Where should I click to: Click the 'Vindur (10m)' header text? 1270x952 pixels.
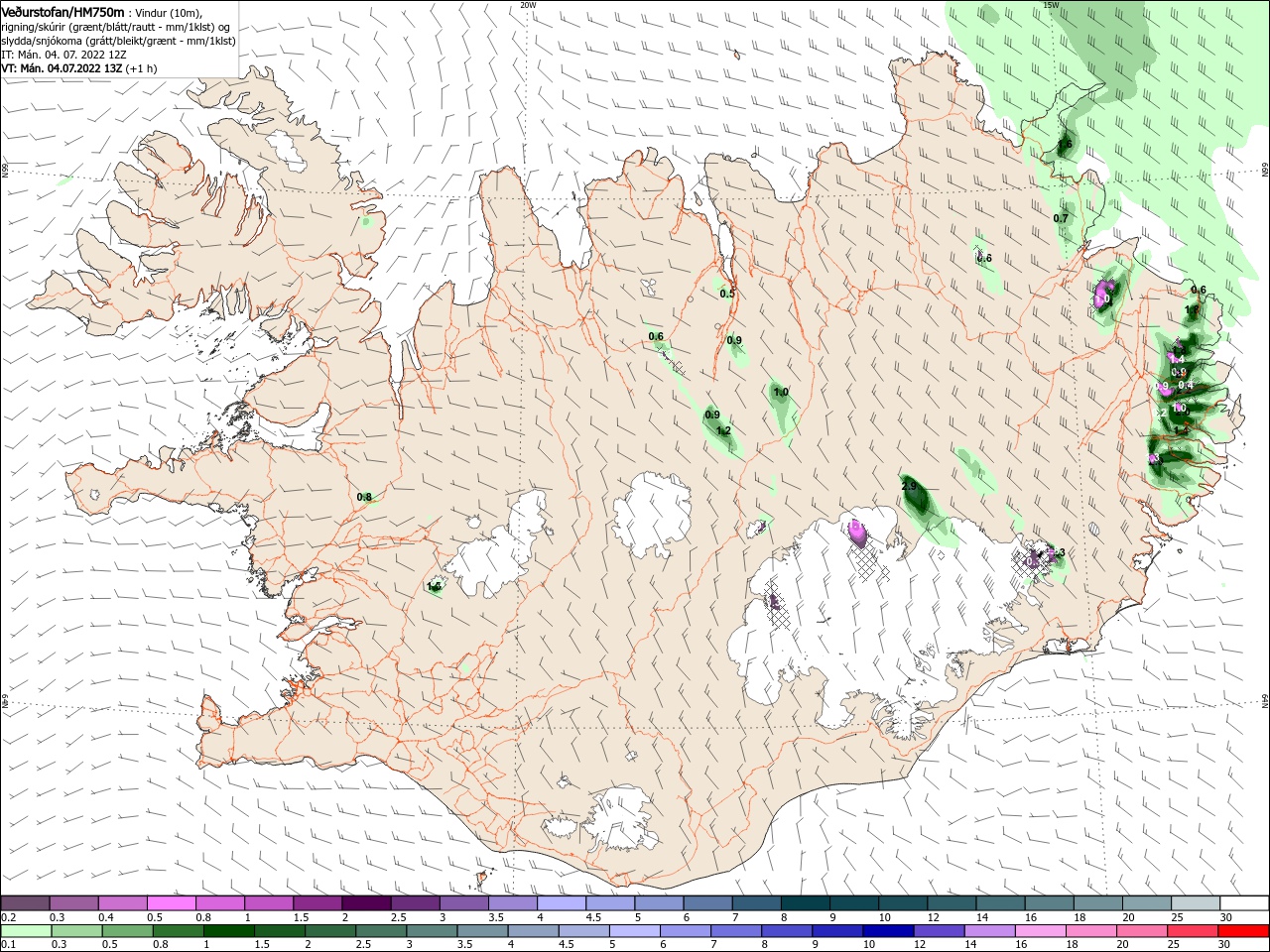point(168,13)
